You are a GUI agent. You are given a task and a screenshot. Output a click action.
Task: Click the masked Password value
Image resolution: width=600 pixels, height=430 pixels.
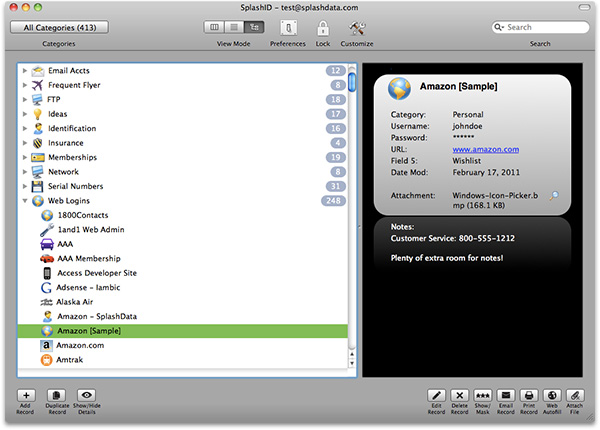463,137
